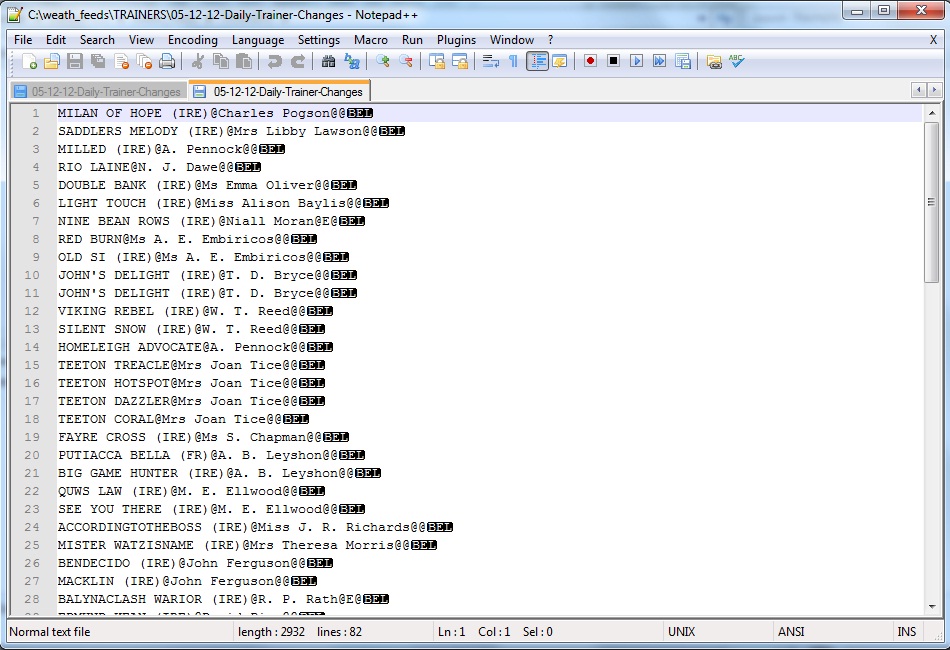
Task: Zoom in with the magnifier icon
Action: [383, 61]
